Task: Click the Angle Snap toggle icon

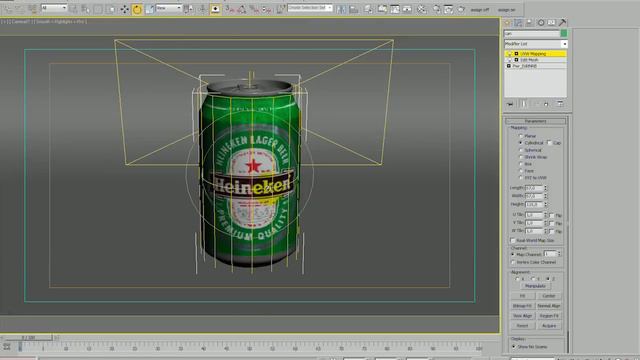Action: [242, 9]
